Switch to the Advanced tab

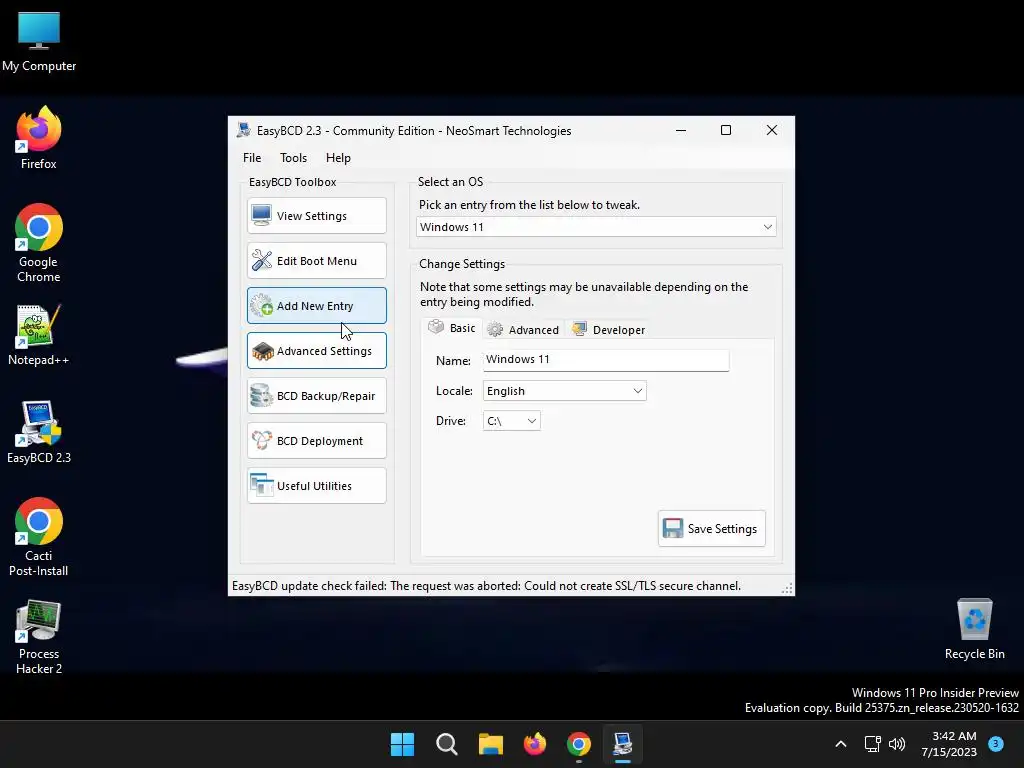(x=524, y=330)
